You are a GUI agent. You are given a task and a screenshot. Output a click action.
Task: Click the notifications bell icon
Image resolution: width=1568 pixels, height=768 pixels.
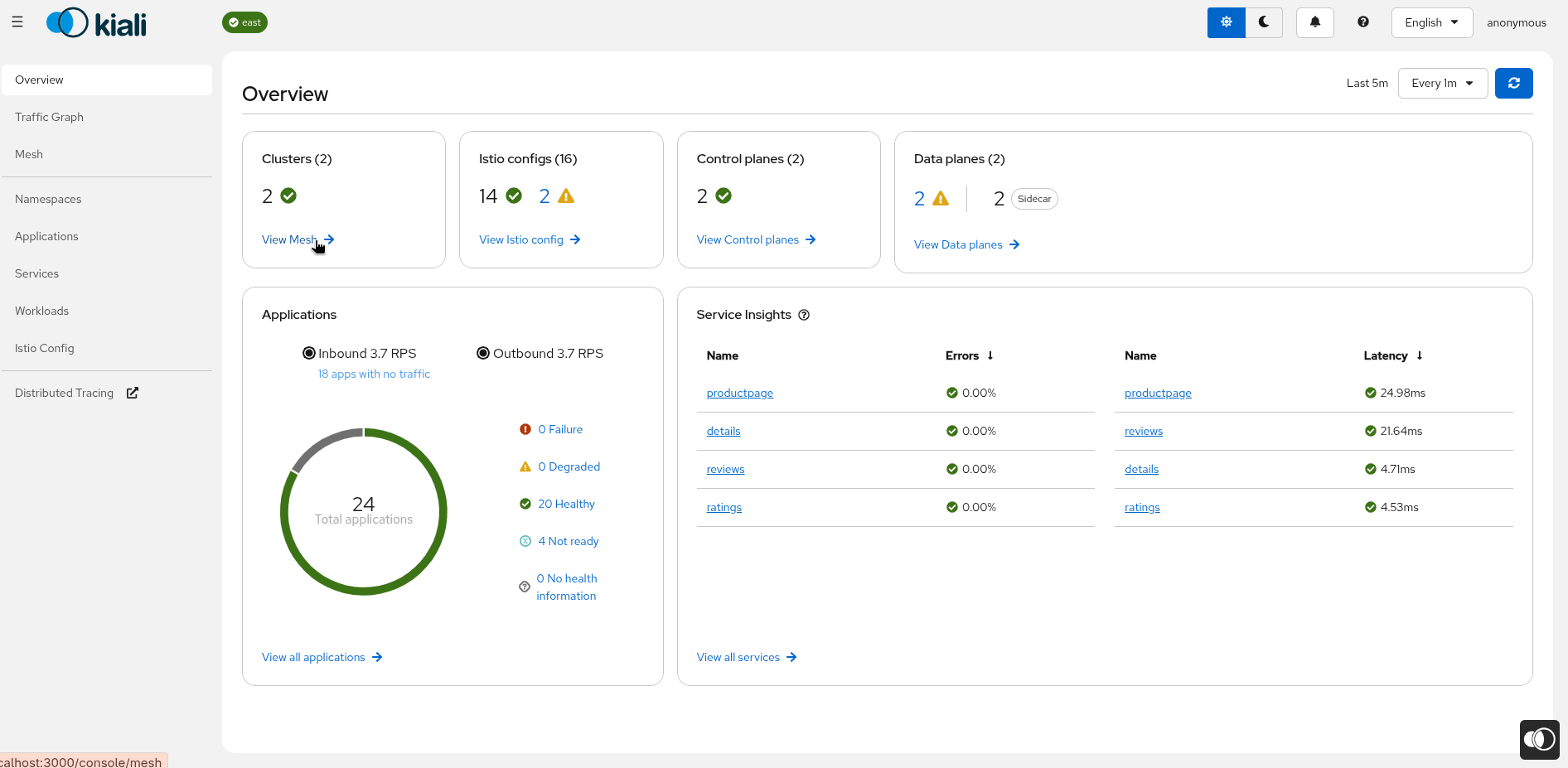tap(1314, 22)
